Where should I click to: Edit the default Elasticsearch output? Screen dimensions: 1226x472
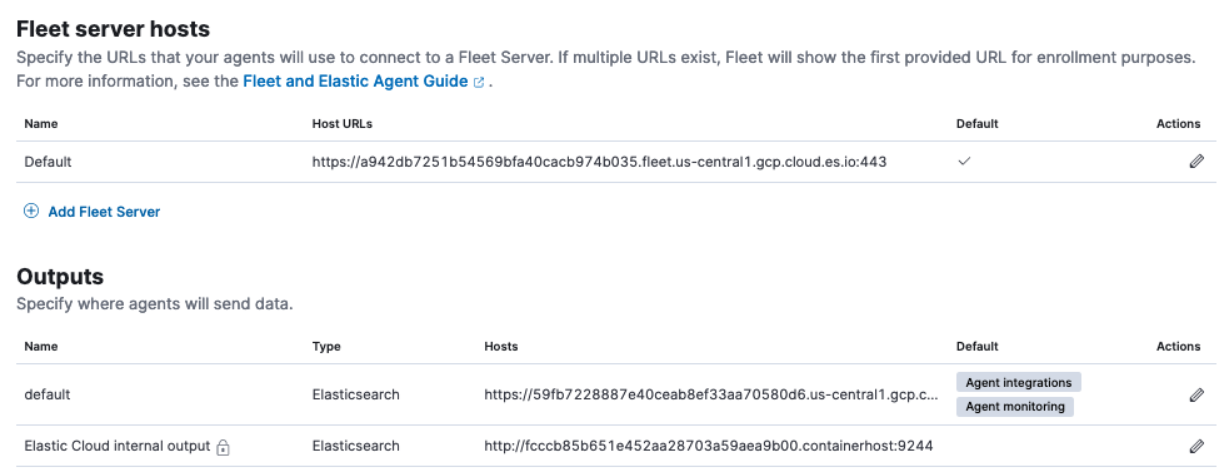pyautogui.click(x=1194, y=395)
